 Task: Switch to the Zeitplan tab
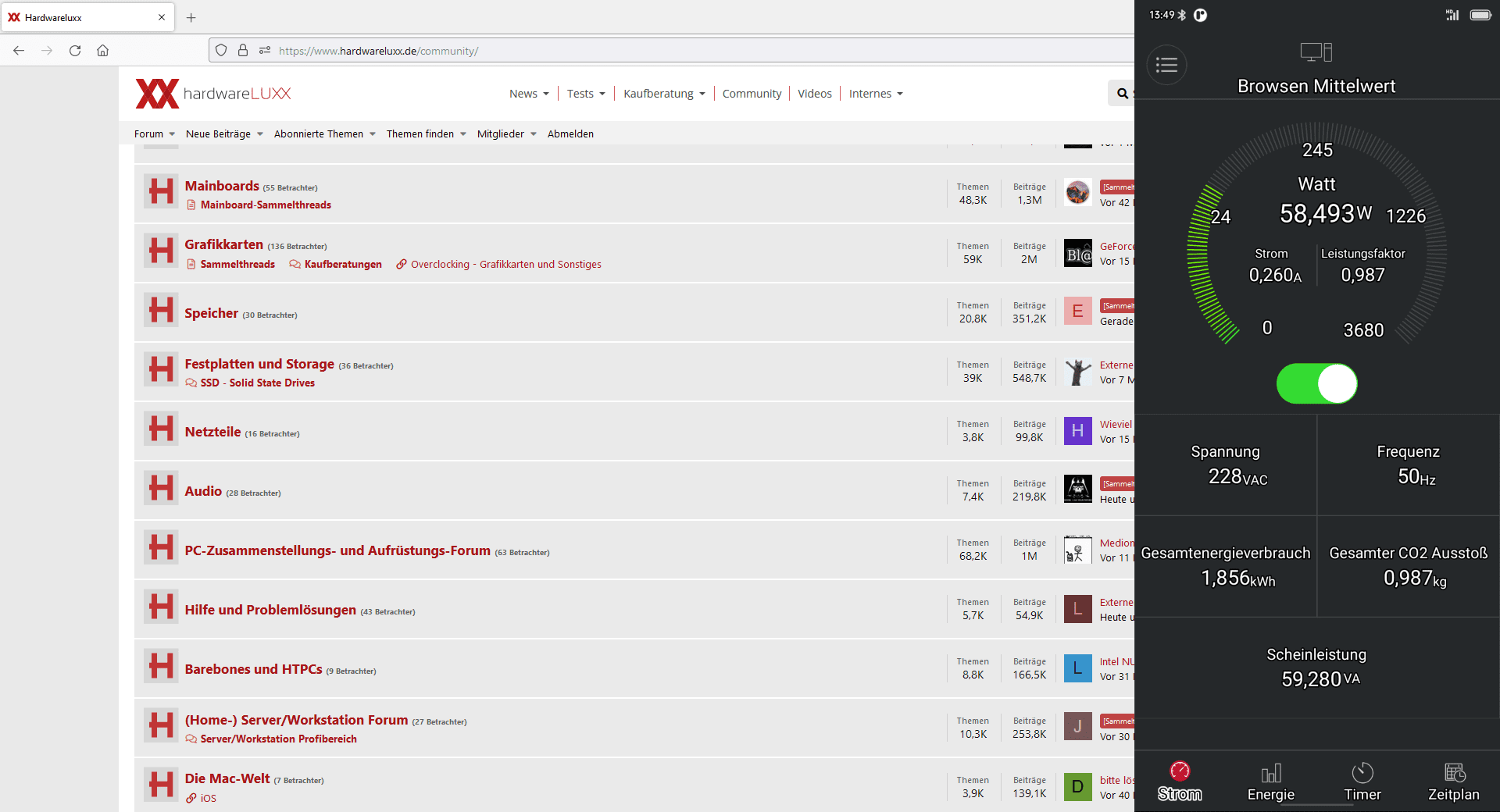[x=1454, y=782]
